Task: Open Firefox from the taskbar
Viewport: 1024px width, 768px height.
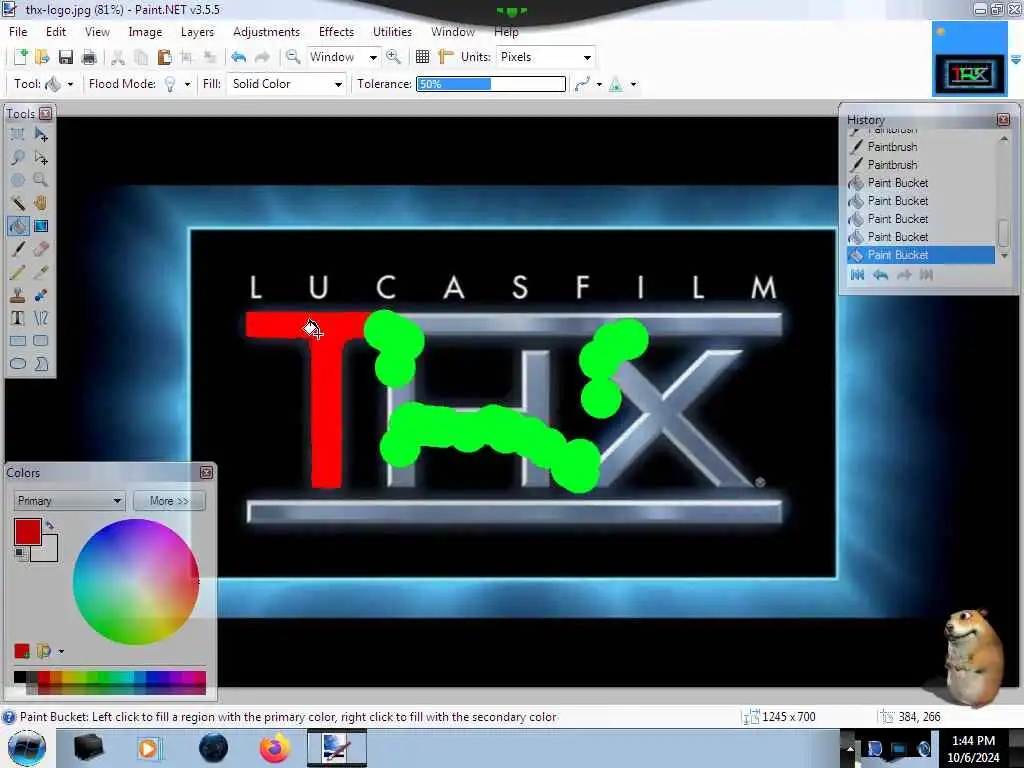Action: pos(275,748)
